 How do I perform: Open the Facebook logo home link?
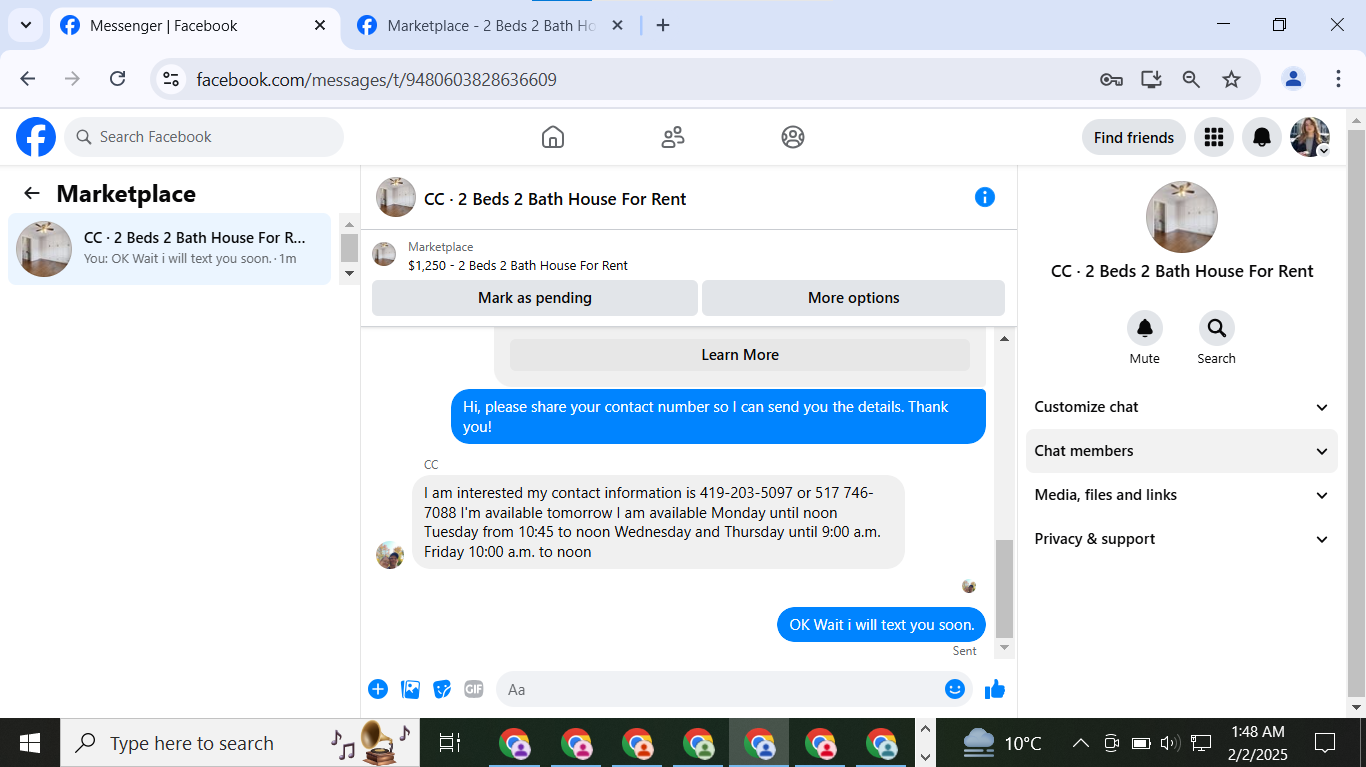[36, 137]
